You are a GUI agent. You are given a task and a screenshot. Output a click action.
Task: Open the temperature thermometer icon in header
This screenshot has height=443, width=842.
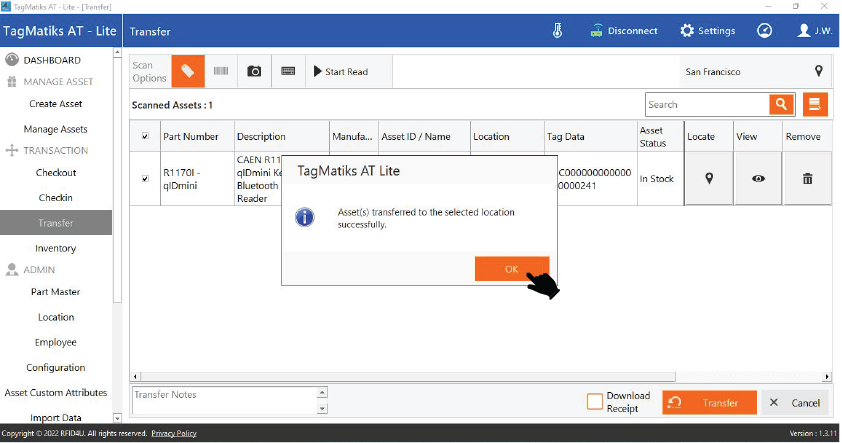[558, 31]
